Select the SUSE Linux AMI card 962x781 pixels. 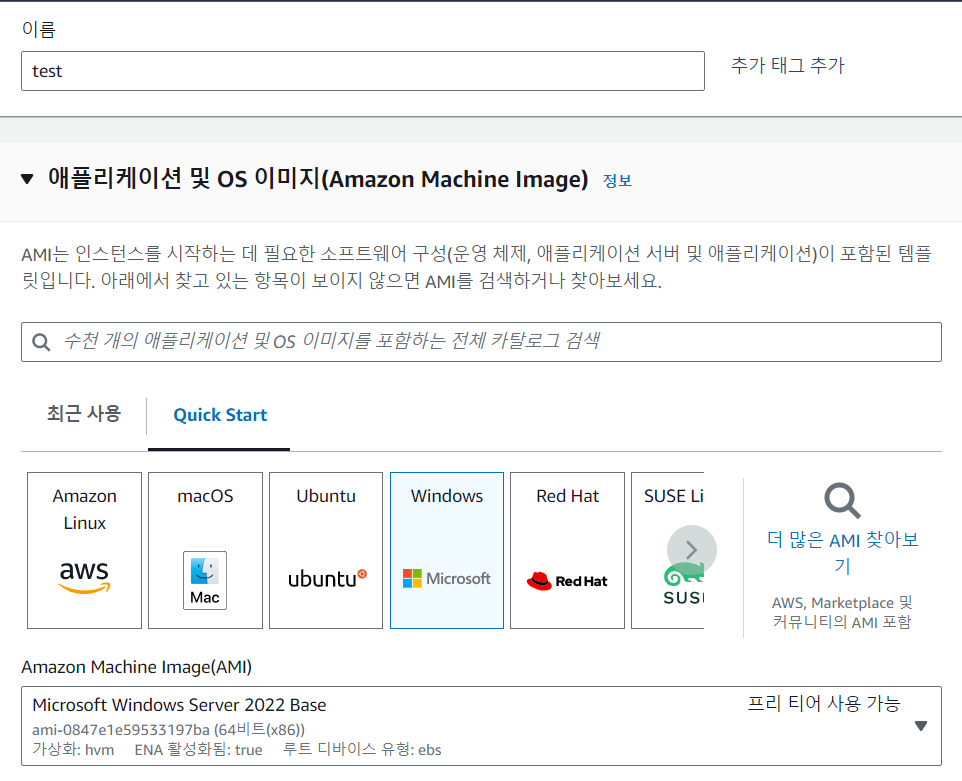tap(668, 550)
